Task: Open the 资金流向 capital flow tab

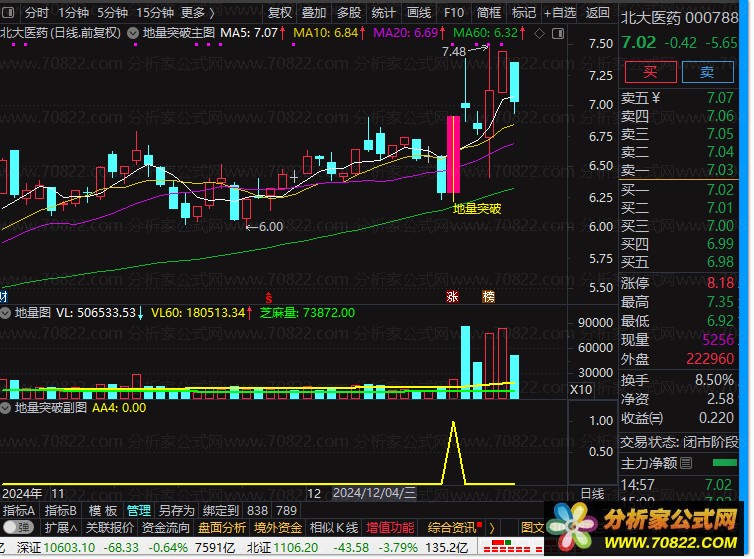Action: click(166, 528)
